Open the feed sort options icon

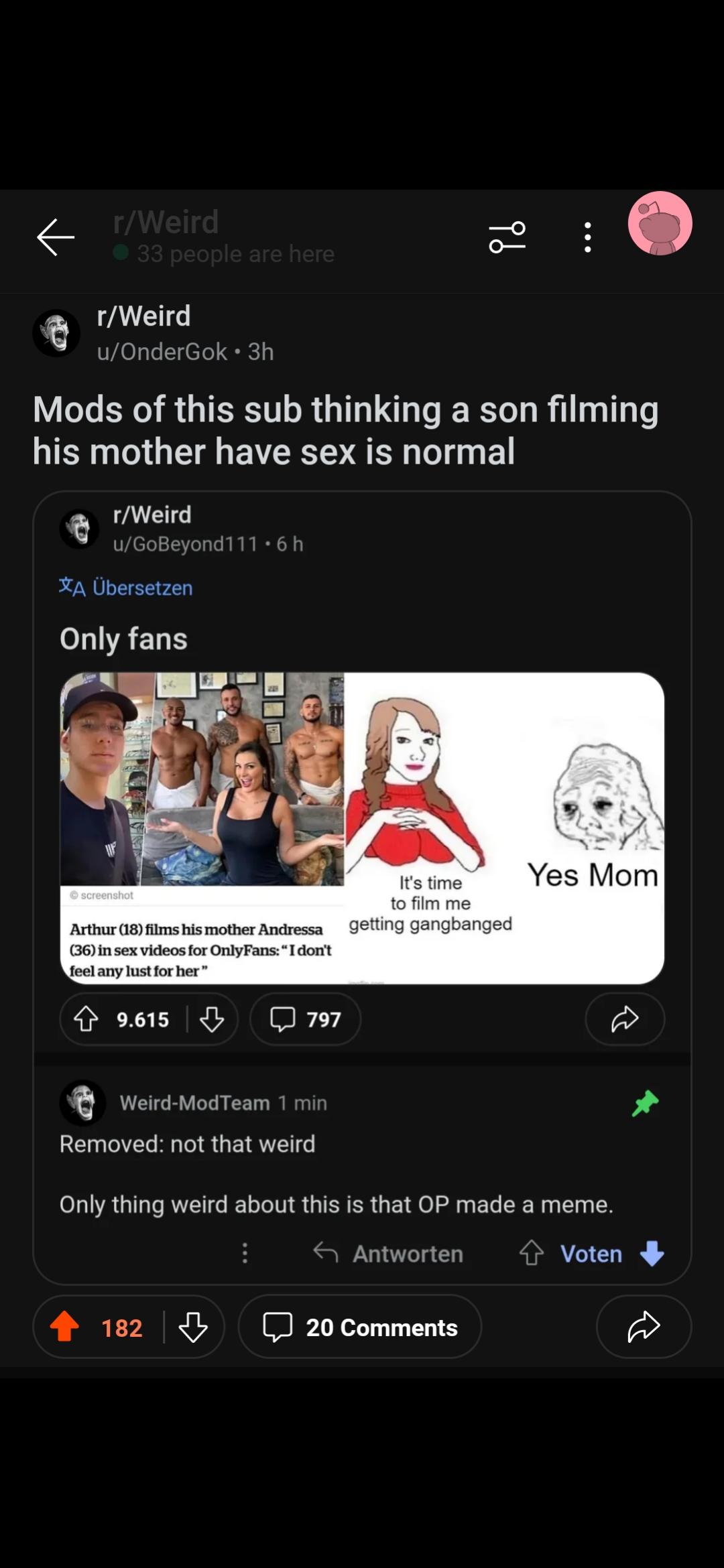(507, 237)
